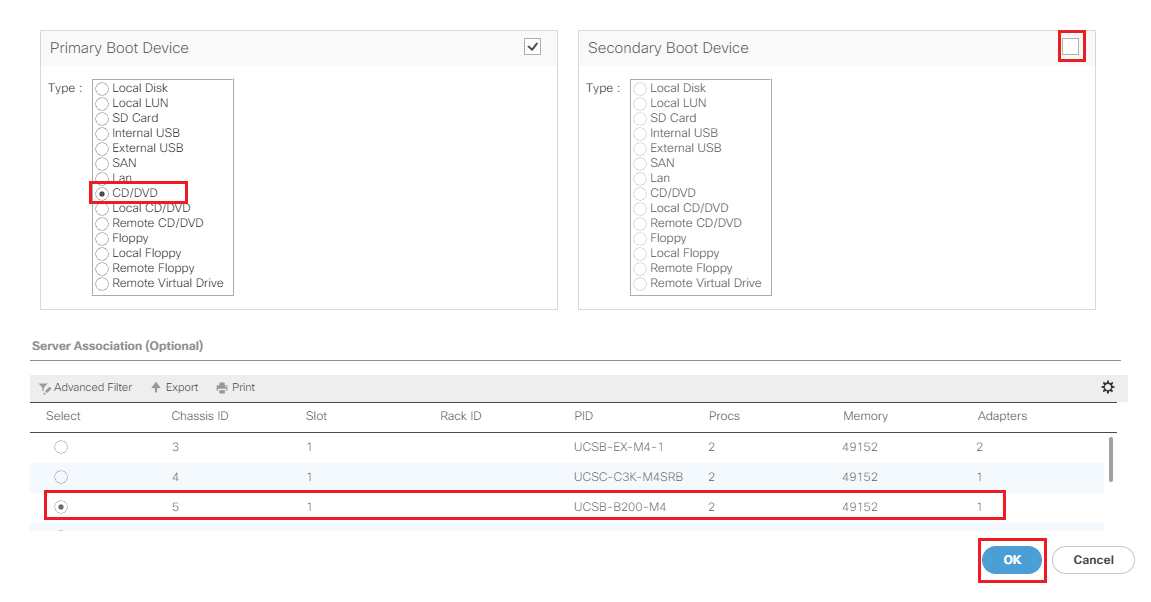
Task: Sort table by Slot column
Action: click(316, 416)
